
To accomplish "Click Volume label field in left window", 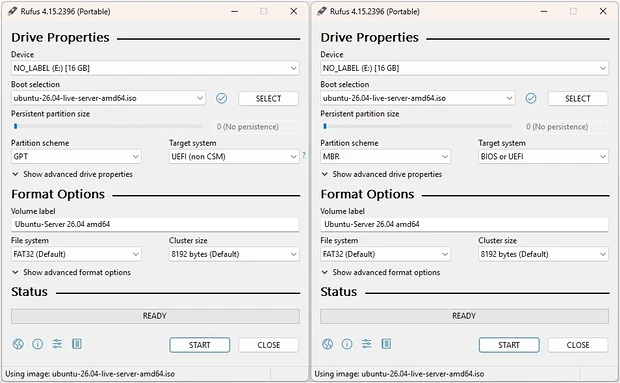I will click(155, 224).
